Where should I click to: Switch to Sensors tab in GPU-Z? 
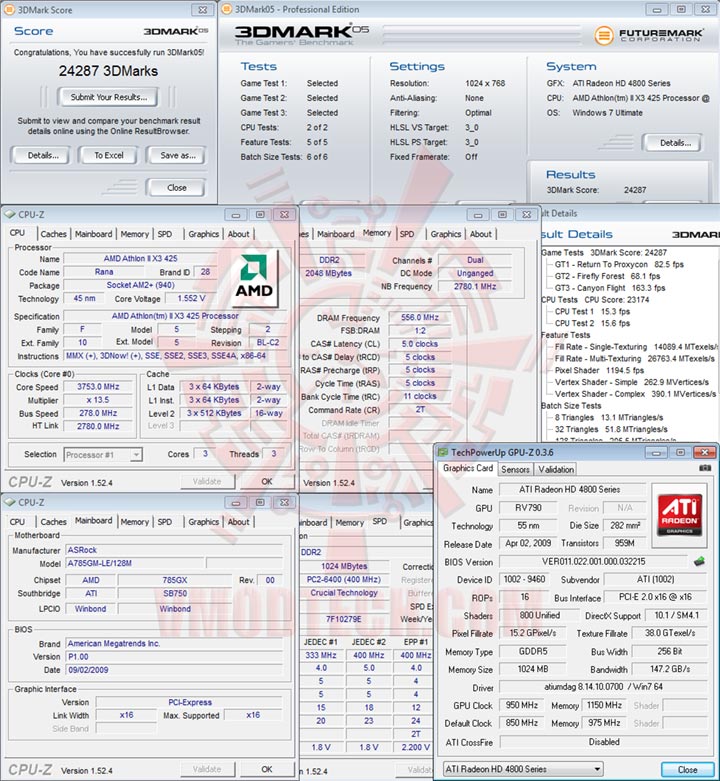[x=515, y=469]
